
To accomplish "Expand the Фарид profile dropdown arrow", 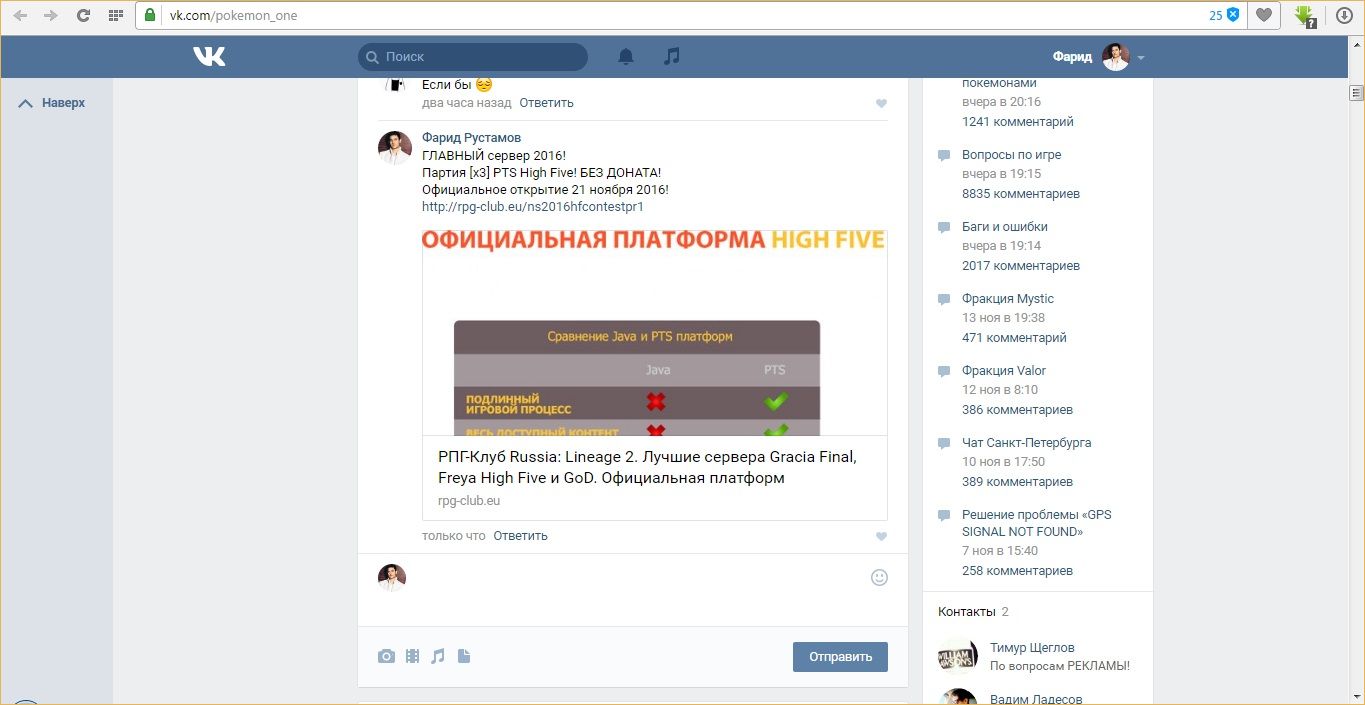I will (1141, 58).
